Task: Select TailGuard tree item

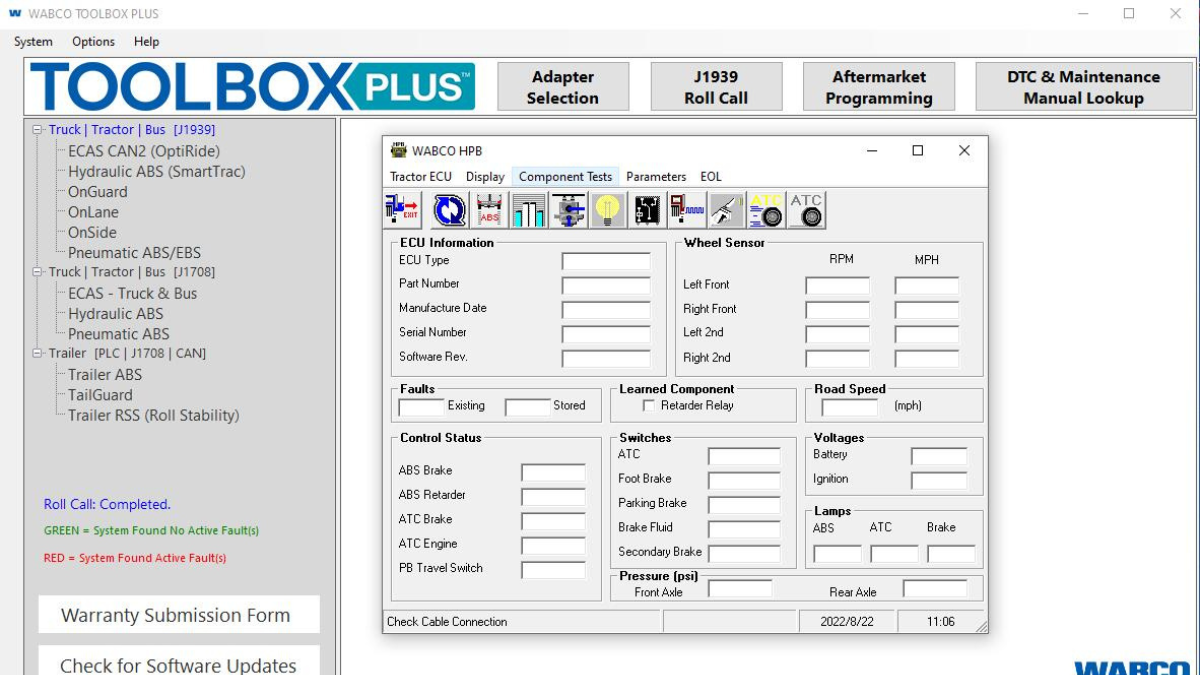Action: coord(100,395)
